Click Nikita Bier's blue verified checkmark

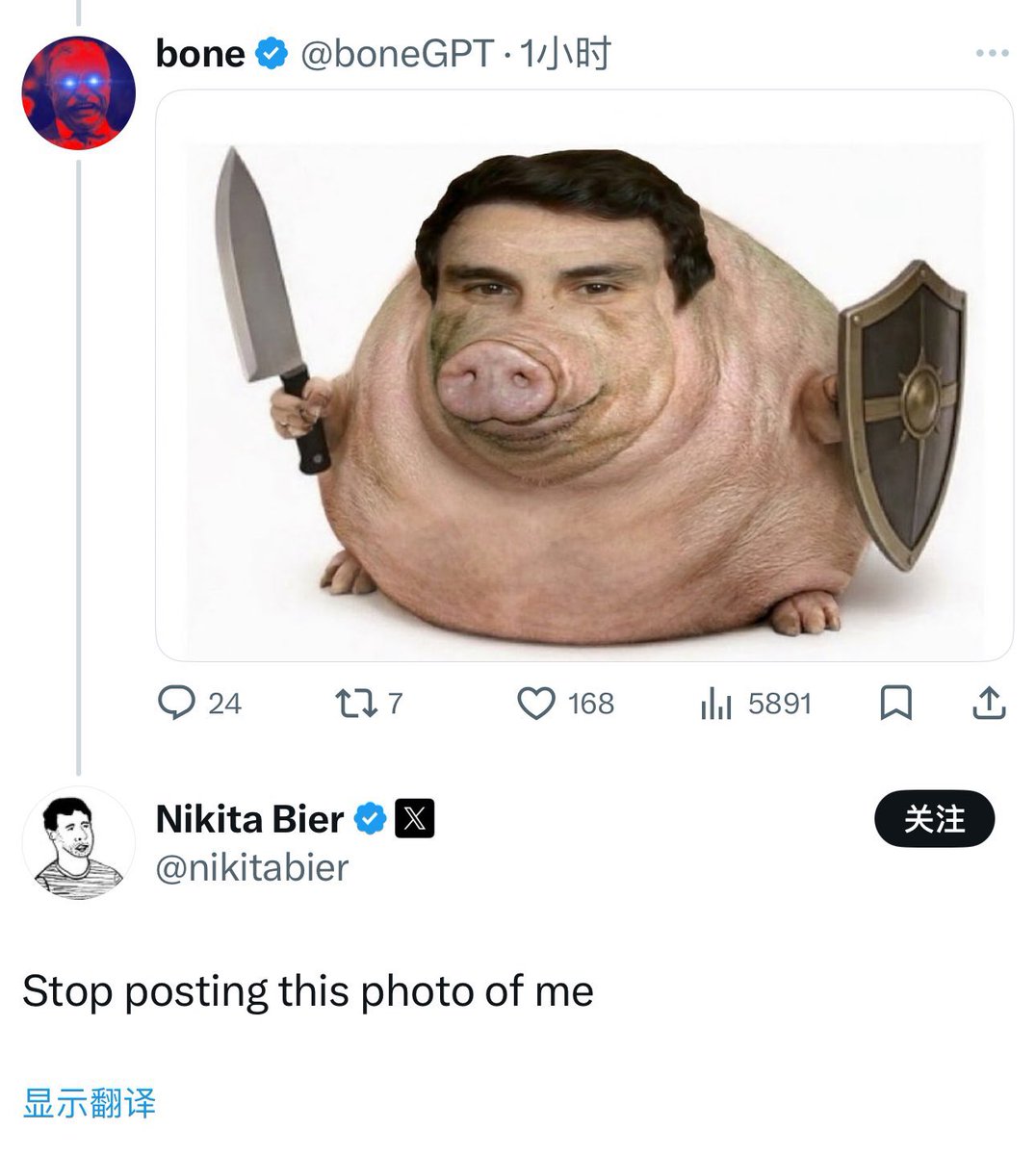371,819
